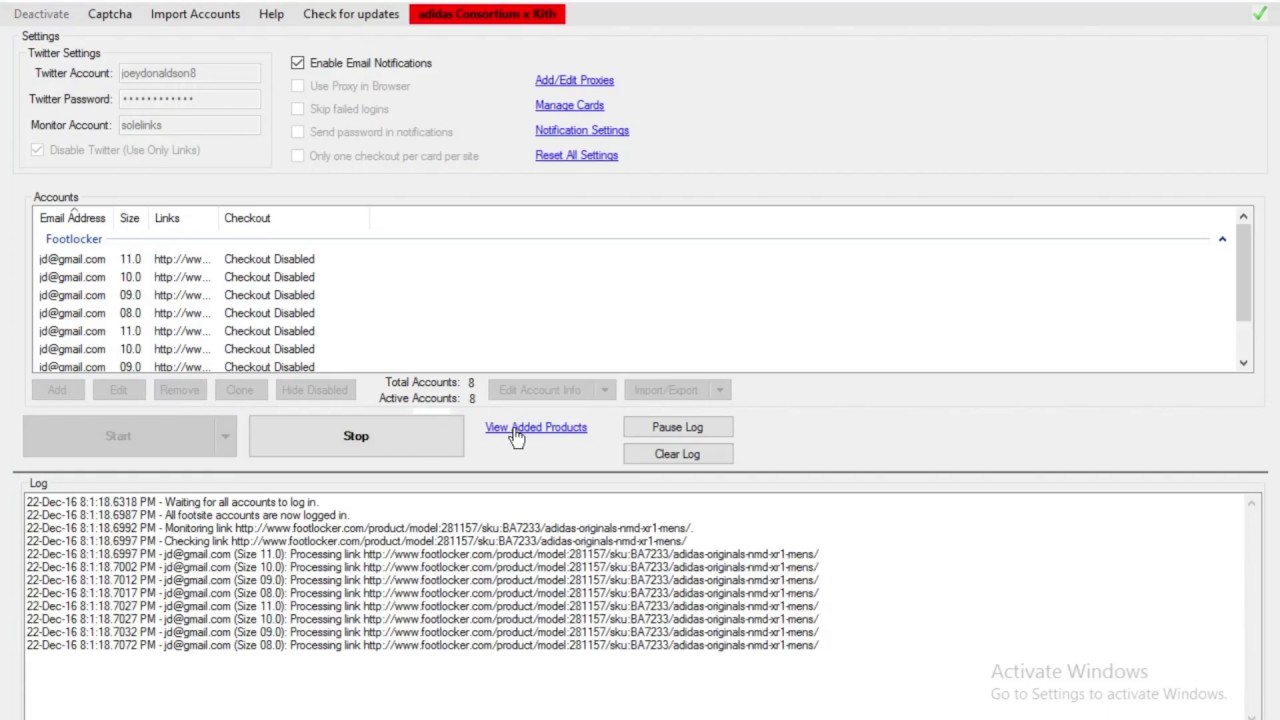Click the Active Accounts value 8

coord(472,398)
